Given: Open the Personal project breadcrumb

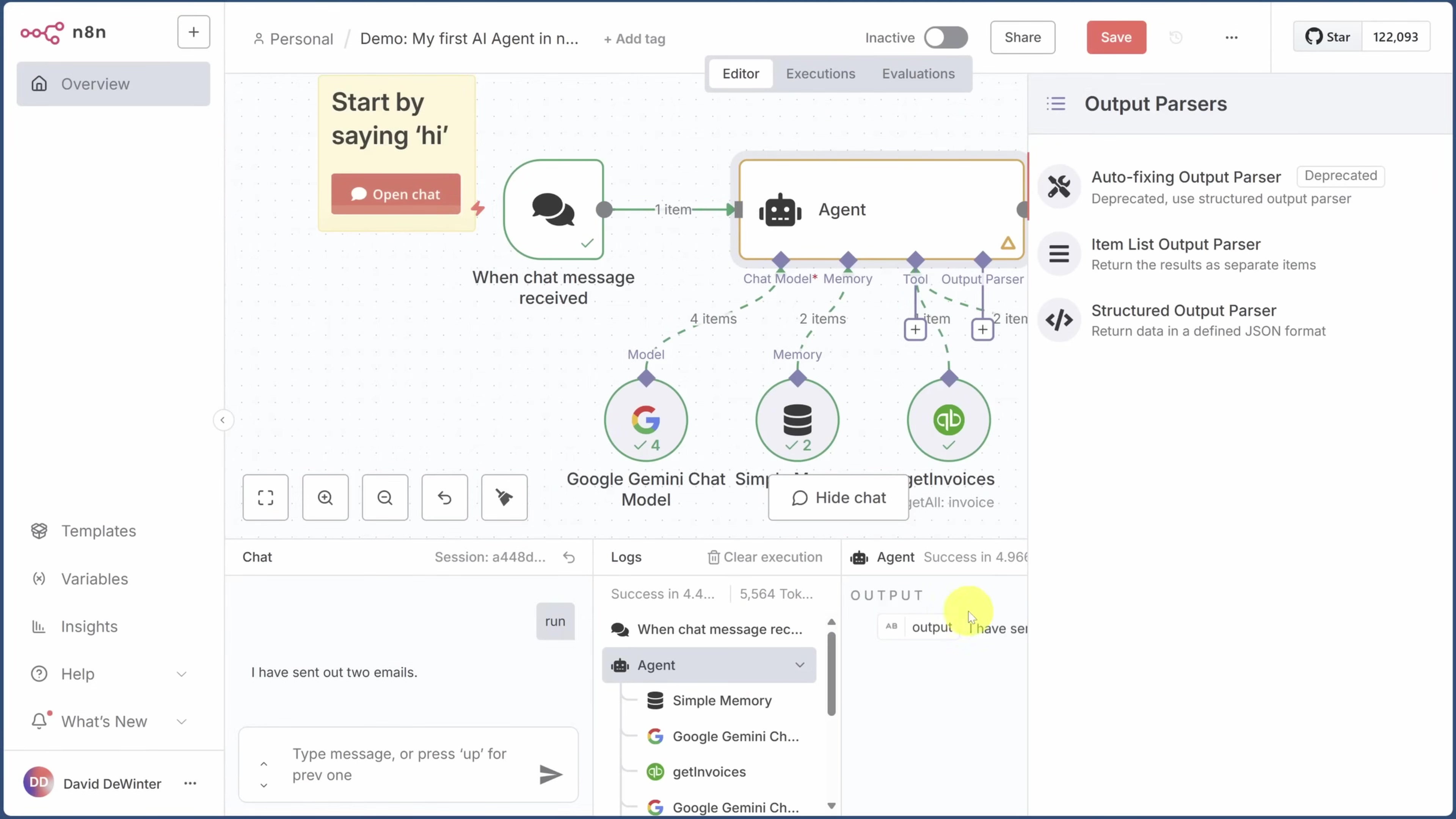Looking at the screenshot, I should pyautogui.click(x=294, y=38).
